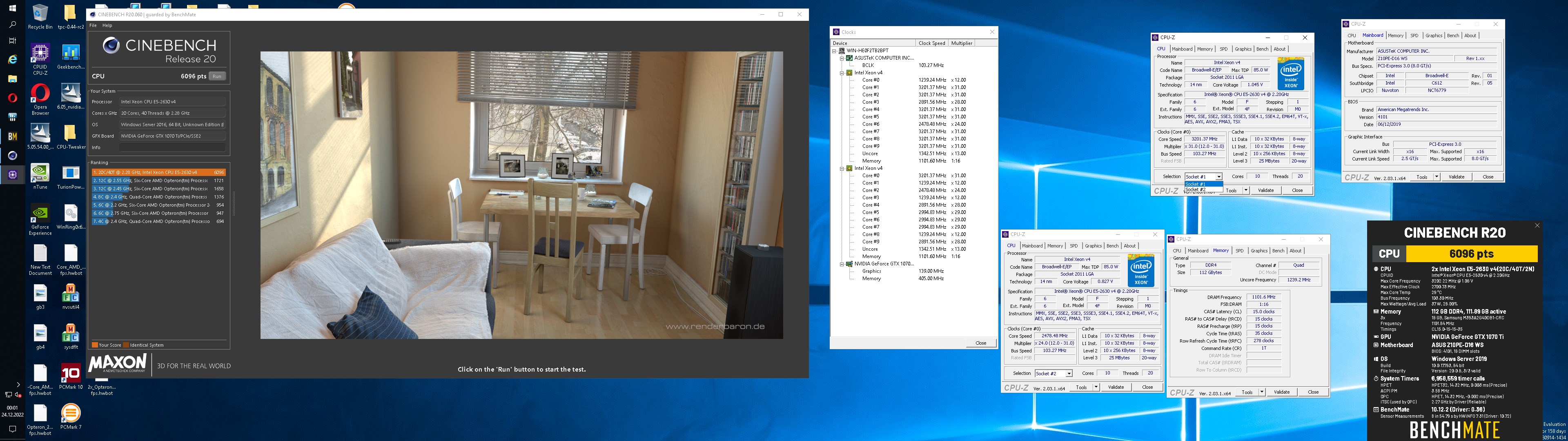Launch Geekbench from the desktop
This screenshot has width=1568, height=441.
(x=71, y=57)
